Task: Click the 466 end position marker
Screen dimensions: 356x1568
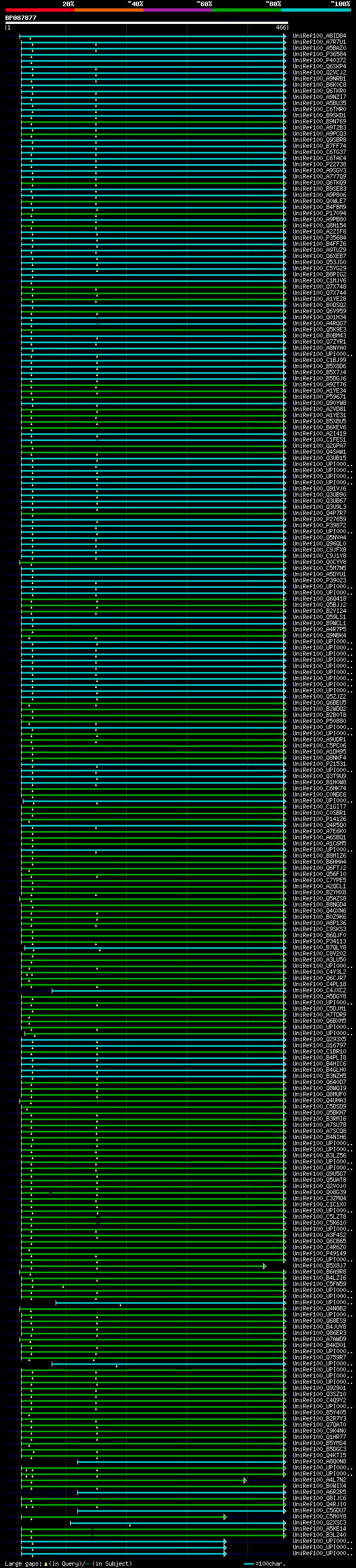Action: point(280,28)
